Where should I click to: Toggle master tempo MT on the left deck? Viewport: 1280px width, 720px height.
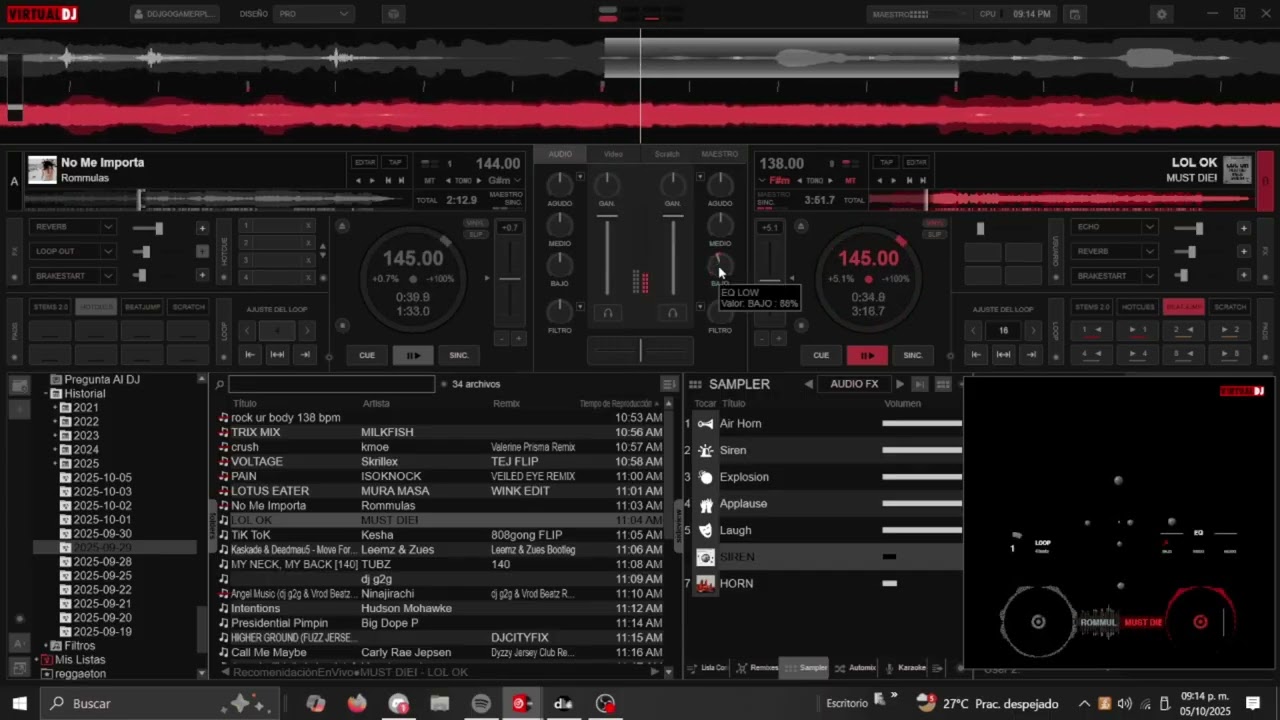click(430, 181)
